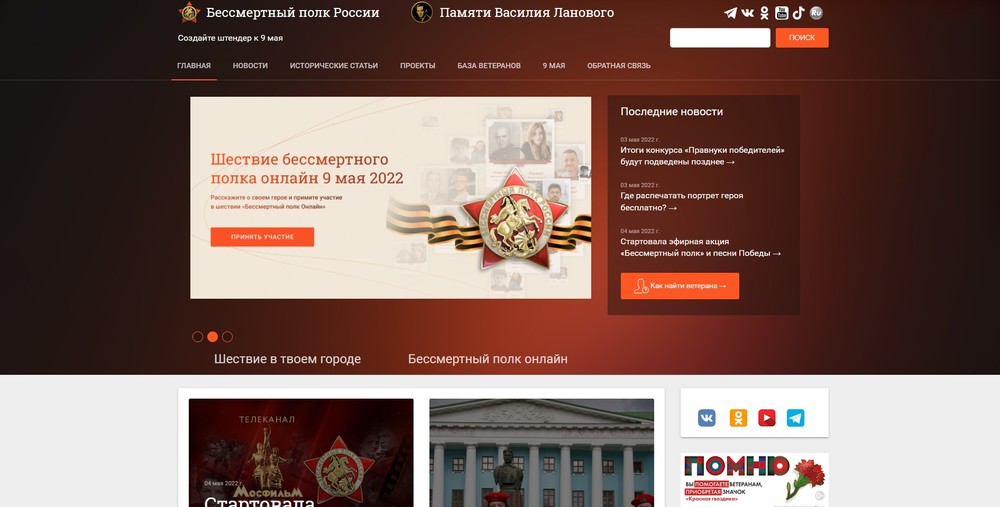Click the blue VK icon in the sidebar
The height and width of the screenshot is (507, 1000).
tap(707, 418)
